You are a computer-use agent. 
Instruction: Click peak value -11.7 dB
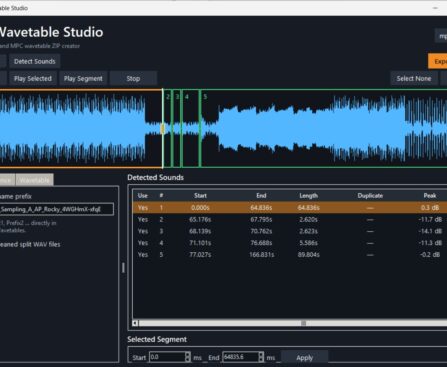430,219
